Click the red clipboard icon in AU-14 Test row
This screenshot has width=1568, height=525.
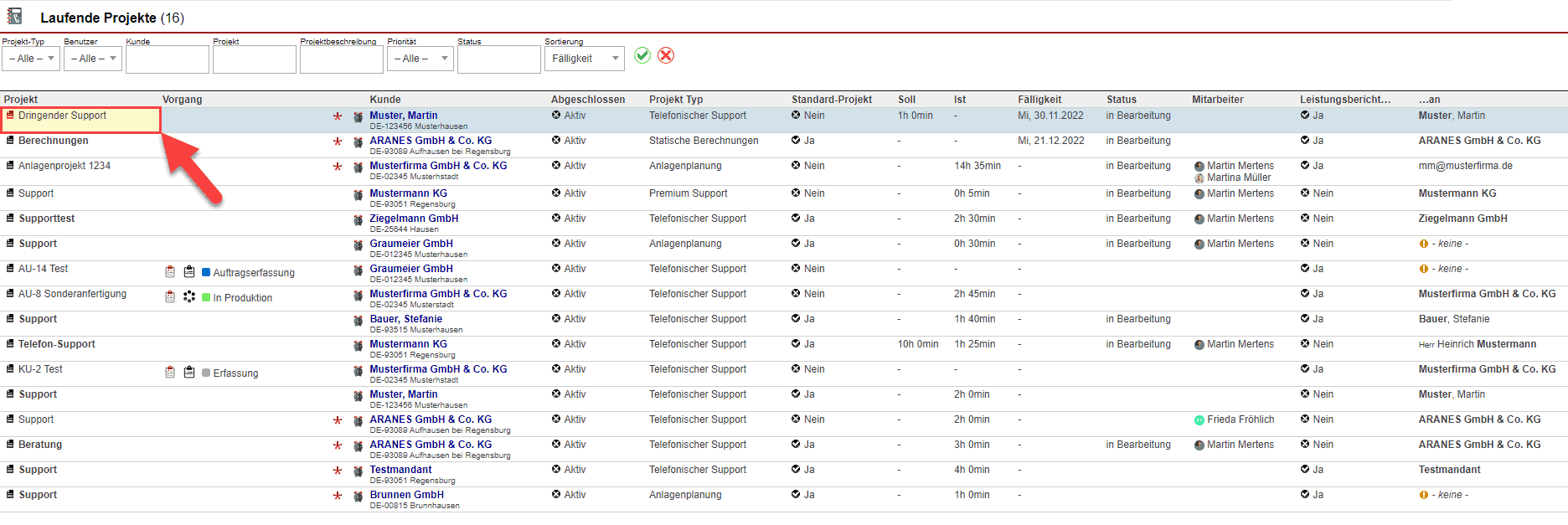tap(170, 272)
